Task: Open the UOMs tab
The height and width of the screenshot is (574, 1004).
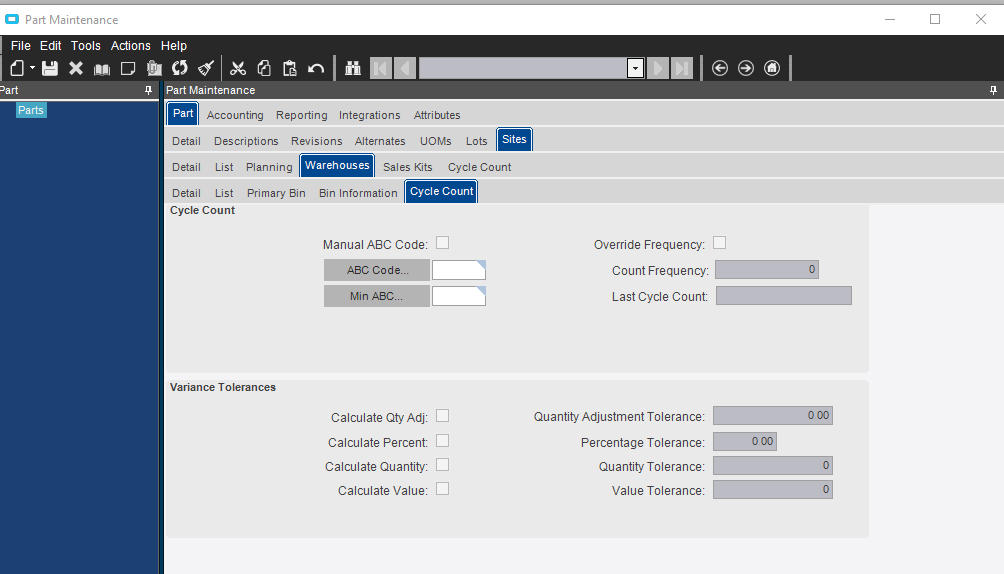Action: (435, 141)
